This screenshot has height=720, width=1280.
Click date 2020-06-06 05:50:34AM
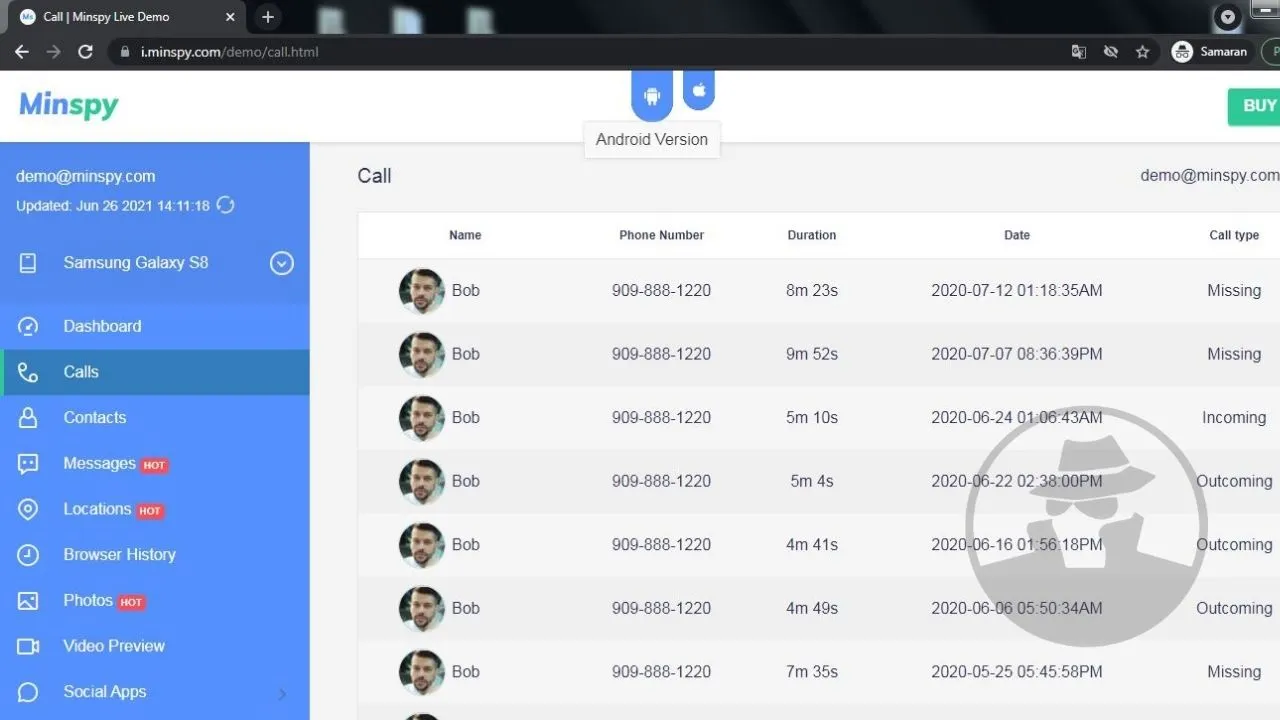click(x=1017, y=608)
